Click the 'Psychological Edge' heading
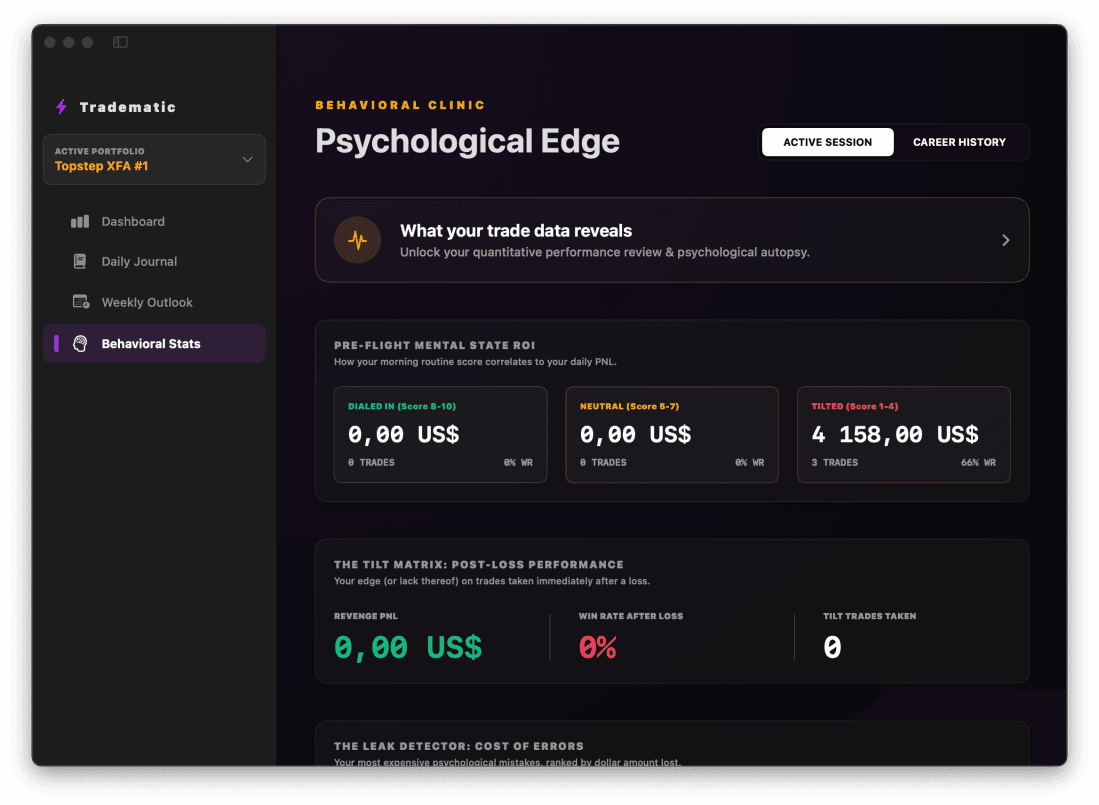The image size is (1099, 805). [467, 142]
